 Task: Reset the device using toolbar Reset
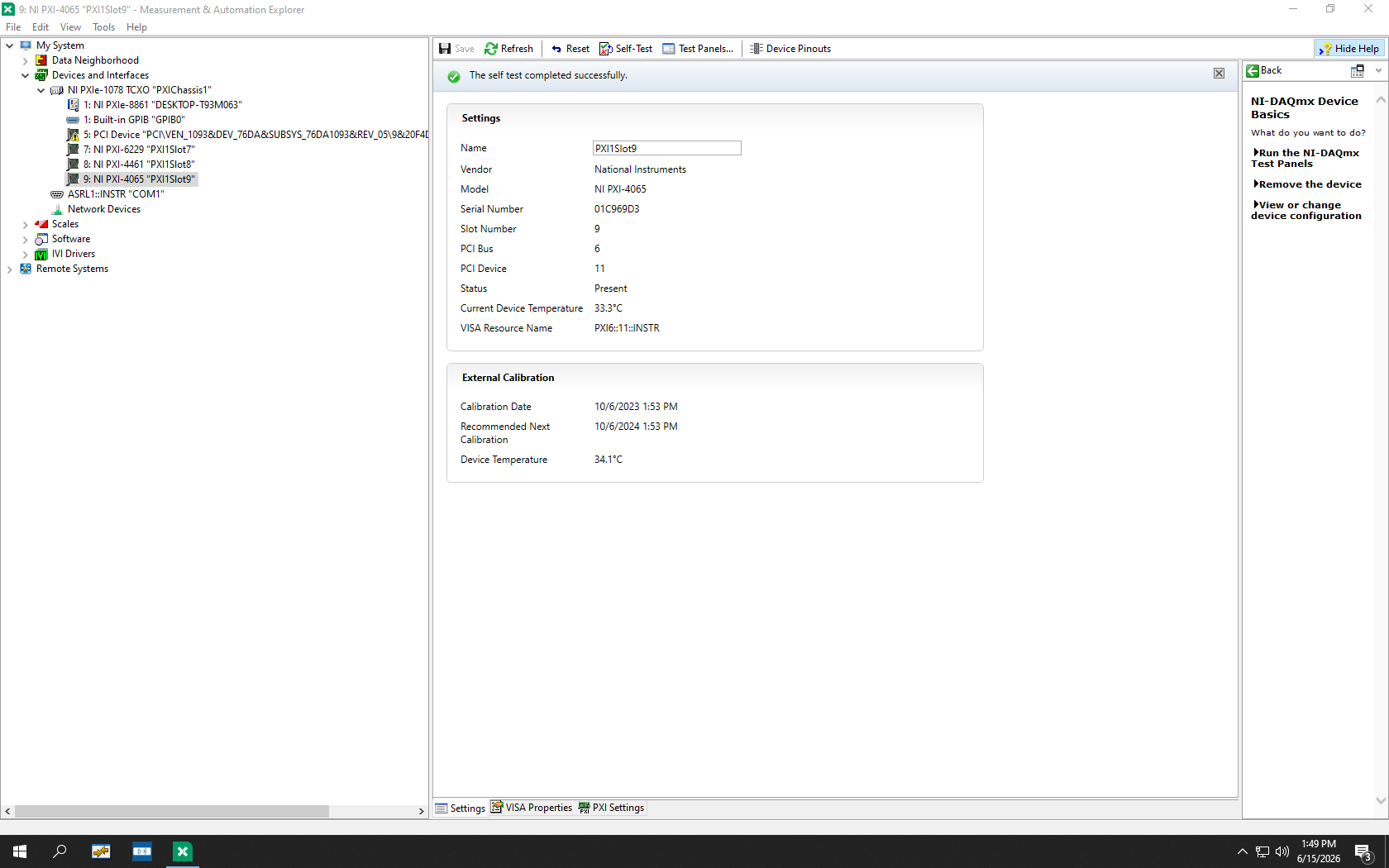pyautogui.click(x=570, y=49)
